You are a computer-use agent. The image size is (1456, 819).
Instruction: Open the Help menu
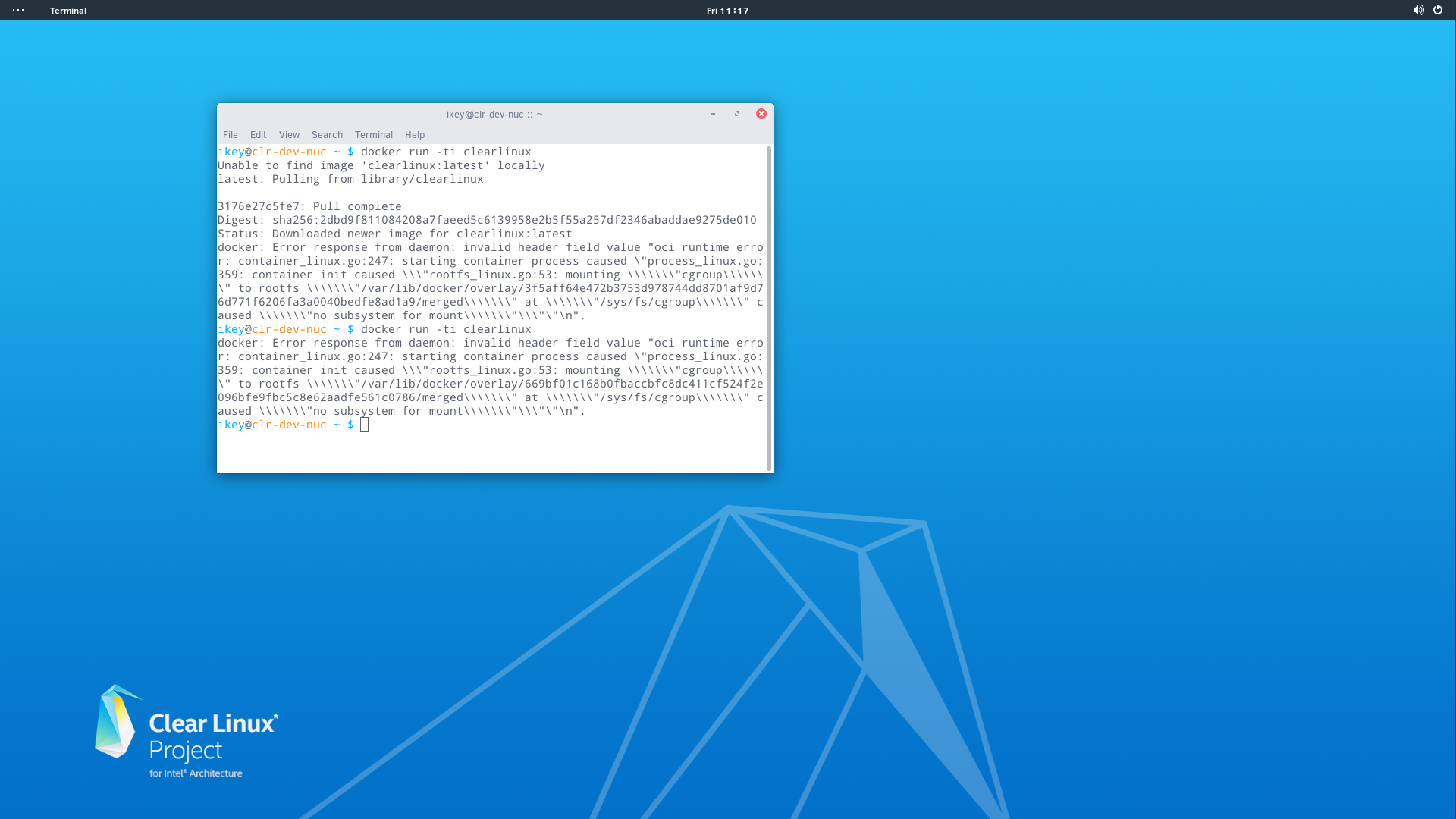click(415, 135)
